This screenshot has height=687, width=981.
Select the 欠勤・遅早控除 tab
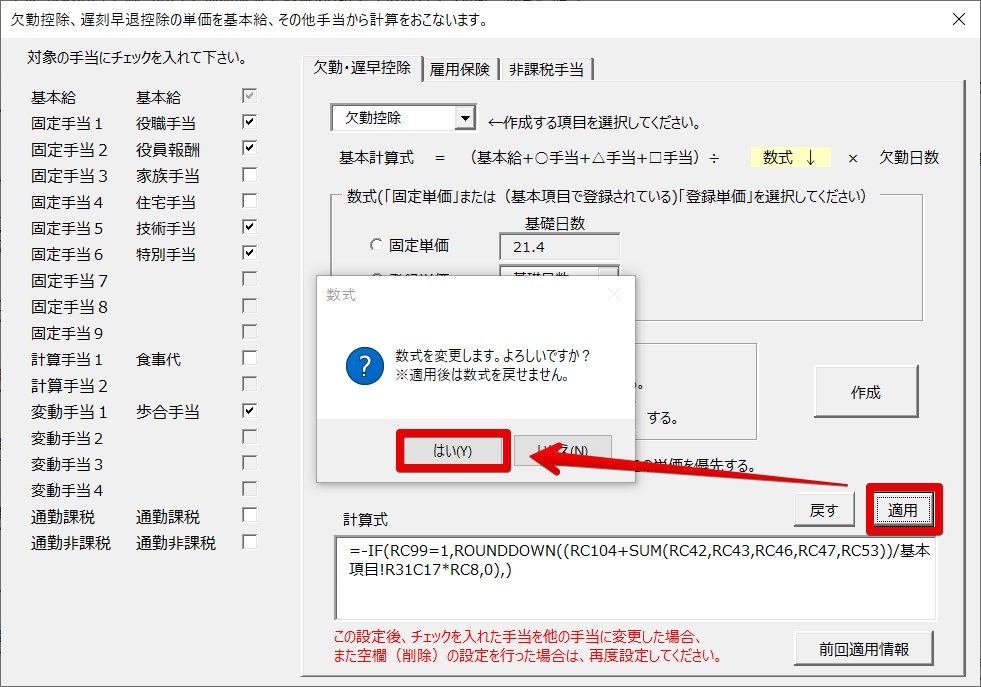click(x=362, y=68)
